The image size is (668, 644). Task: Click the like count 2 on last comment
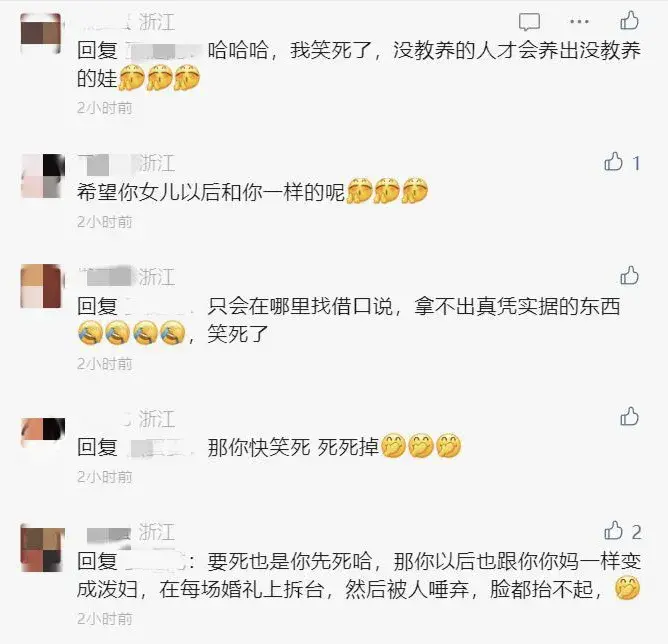coord(636,532)
